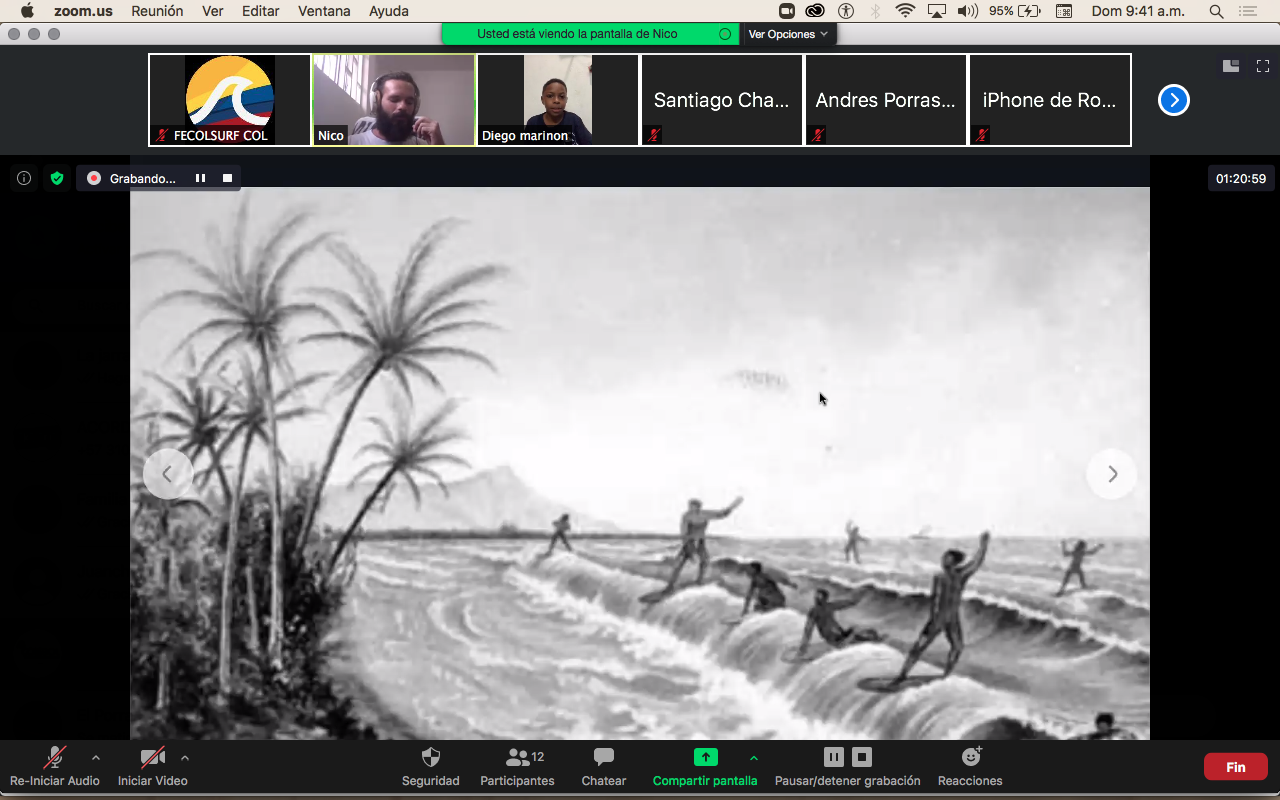The width and height of the screenshot is (1280, 800).
Task: Open the Reunión menu
Action: (157, 11)
